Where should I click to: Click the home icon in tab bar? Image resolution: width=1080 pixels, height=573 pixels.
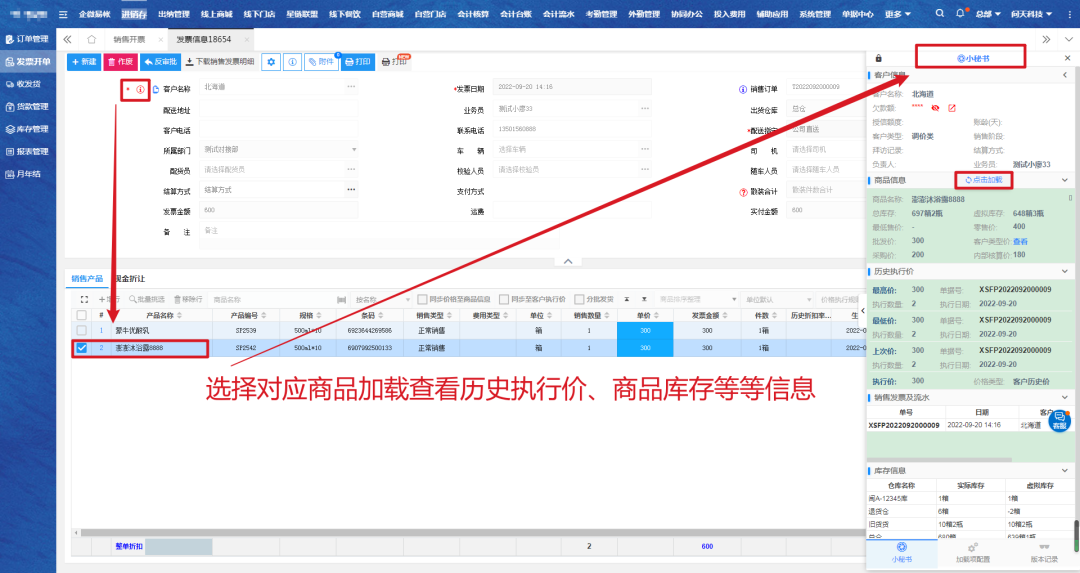click(x=91, y=39)
